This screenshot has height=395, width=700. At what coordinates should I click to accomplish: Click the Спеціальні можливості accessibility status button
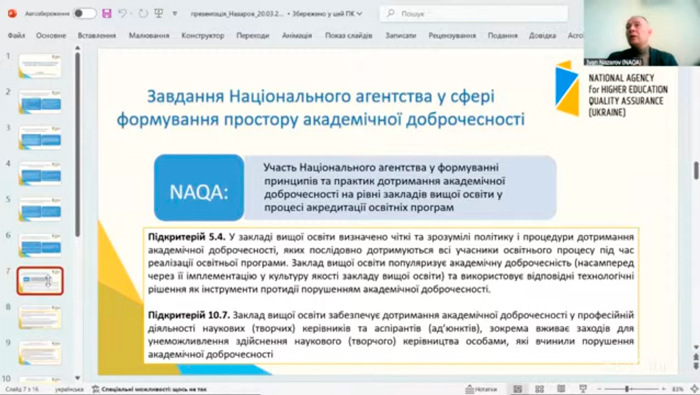tap(149, 389)
